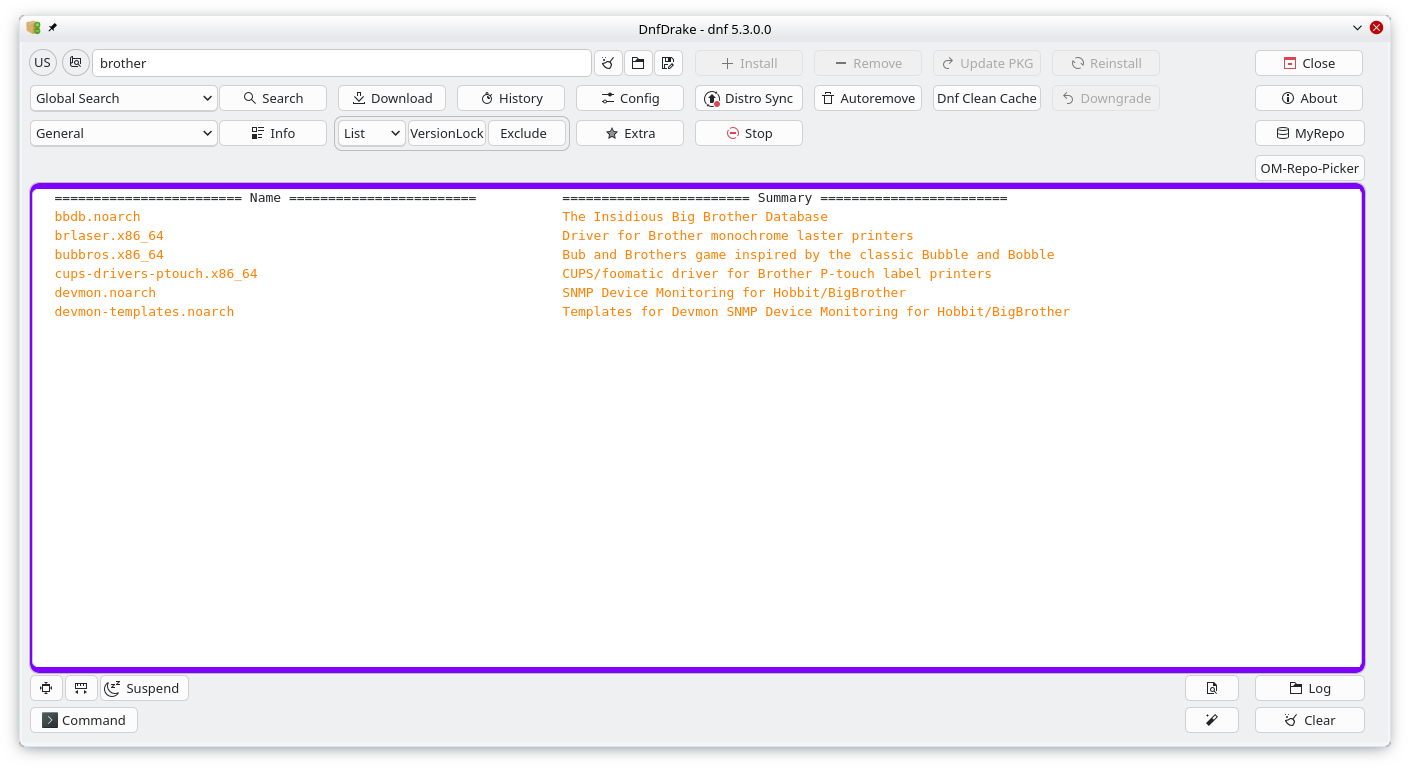Image resolution: width=1410 pixels, height=770 pixels.
Task: Click the document search icon left of Log
Action: pyautogui.click(x=1211, y=688)
